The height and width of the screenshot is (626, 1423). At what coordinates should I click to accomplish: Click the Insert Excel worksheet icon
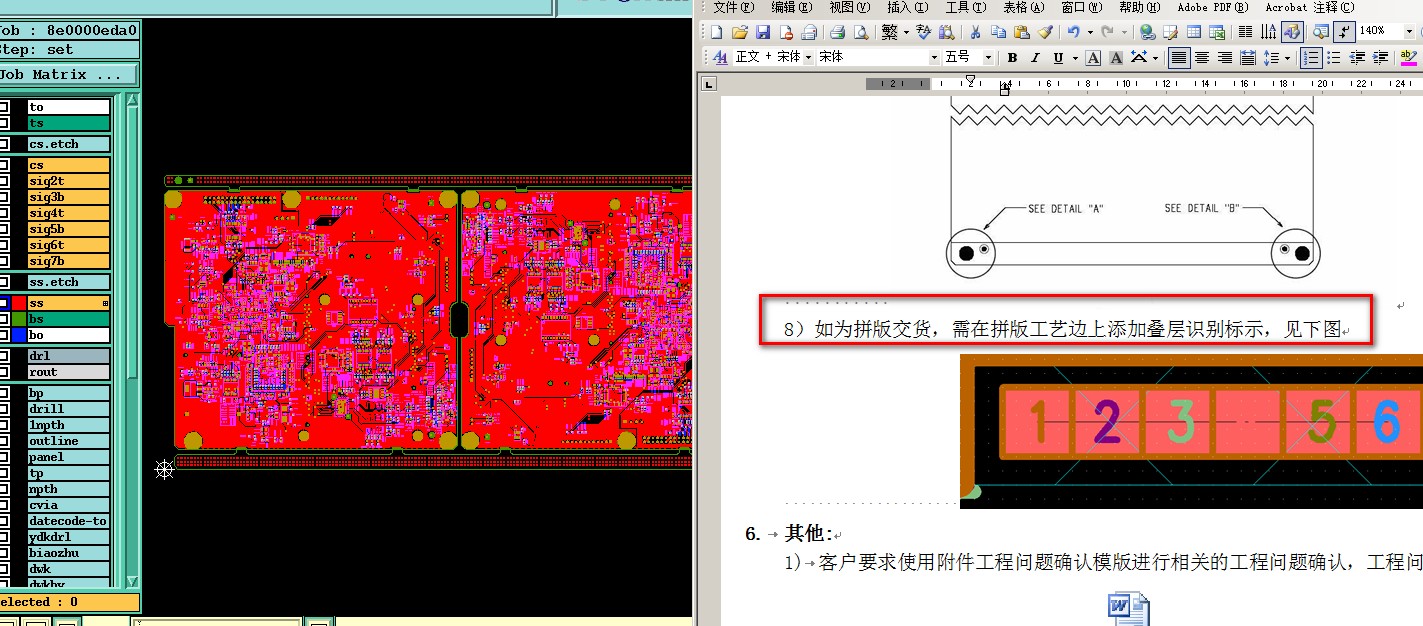pyautogui.click(x=1217, y=32)
